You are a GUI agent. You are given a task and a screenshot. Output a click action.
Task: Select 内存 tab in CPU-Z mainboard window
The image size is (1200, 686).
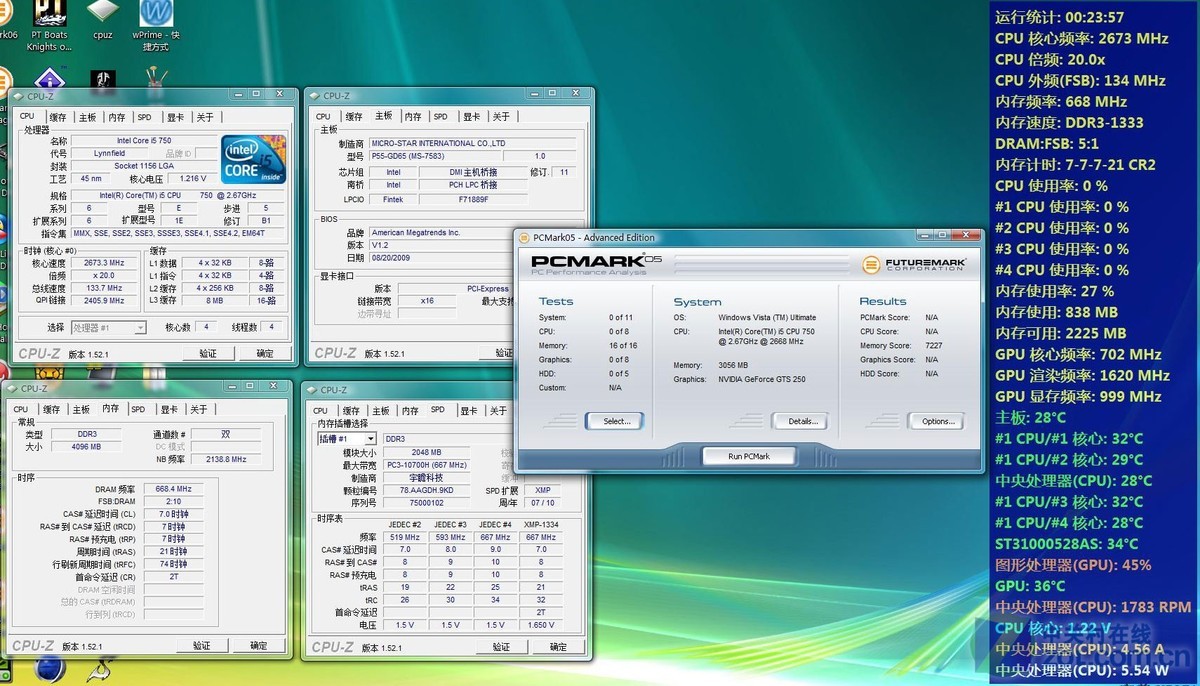pyautogui.click(x=413, y=116)
